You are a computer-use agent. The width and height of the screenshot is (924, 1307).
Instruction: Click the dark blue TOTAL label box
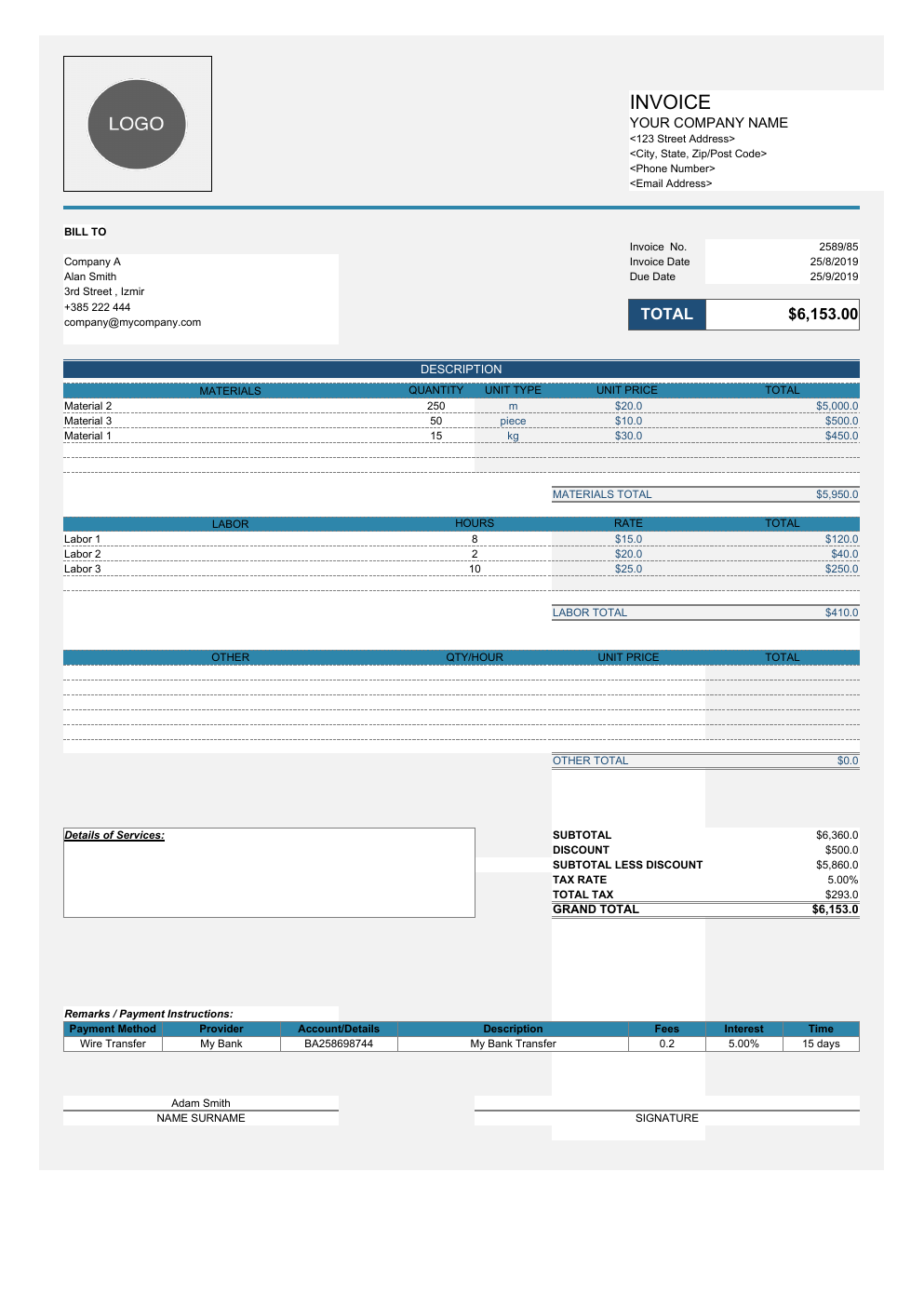pyautogui.click(x=667, y=315)
